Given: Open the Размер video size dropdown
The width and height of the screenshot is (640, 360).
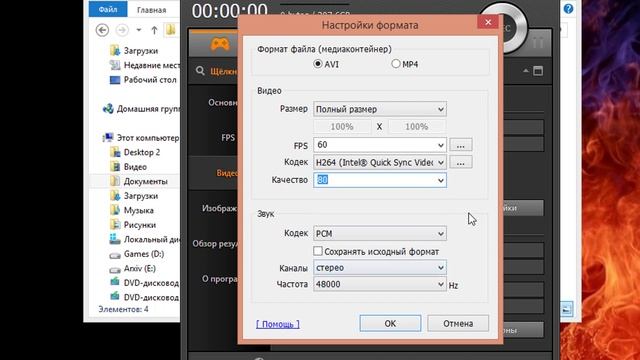Looking at the screenshot, I should [380, 109].
